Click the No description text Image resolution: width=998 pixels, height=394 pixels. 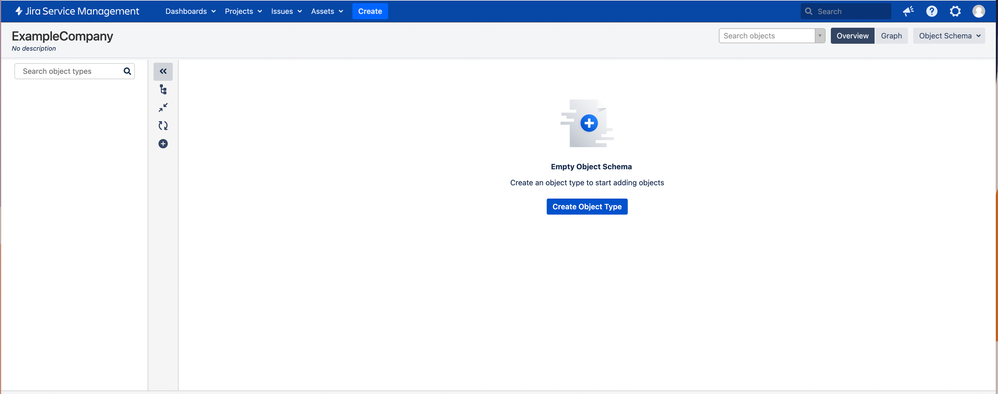pos(34,48)
